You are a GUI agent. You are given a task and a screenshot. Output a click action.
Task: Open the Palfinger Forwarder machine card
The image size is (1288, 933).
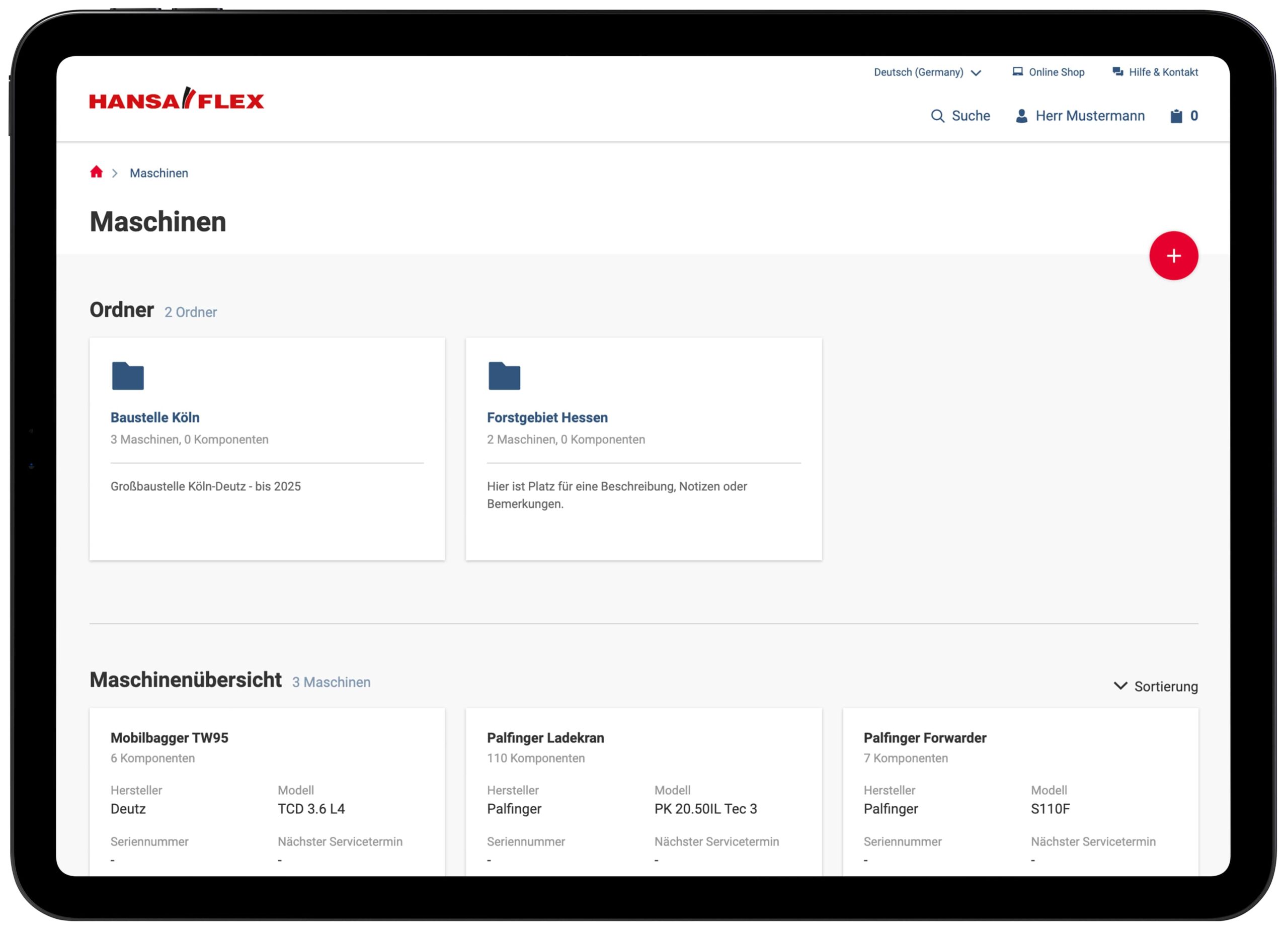925,738
